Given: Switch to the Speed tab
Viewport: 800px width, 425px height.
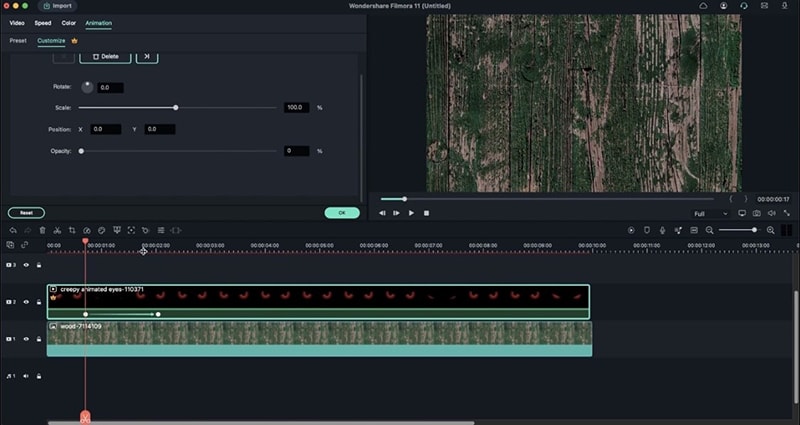Looking at the screenshot, I should tap(43, 23).
